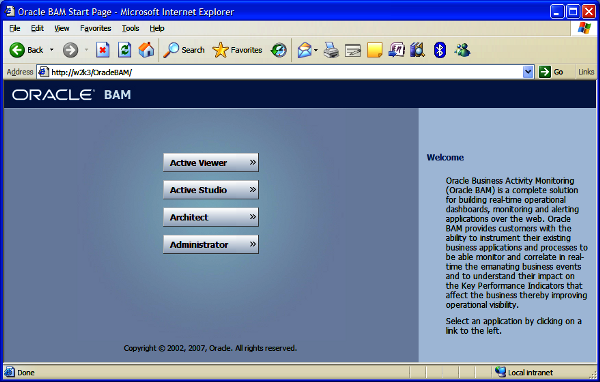The image size is (600, 382).
Task: Click the yellow note icon
Action: tap(375, 50)
